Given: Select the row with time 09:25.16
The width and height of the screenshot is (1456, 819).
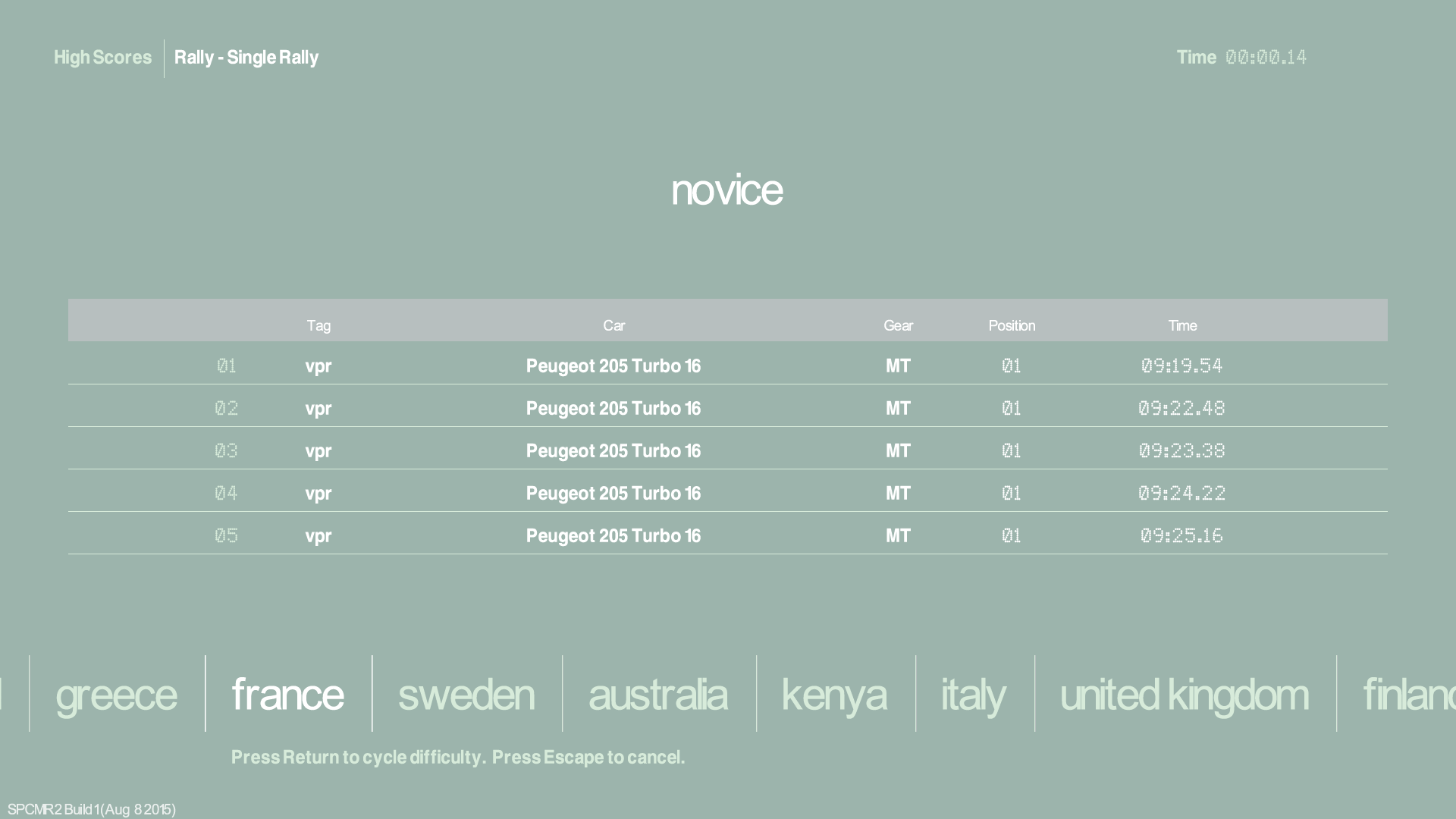Looking at the screenshot, I should (726, 535).
